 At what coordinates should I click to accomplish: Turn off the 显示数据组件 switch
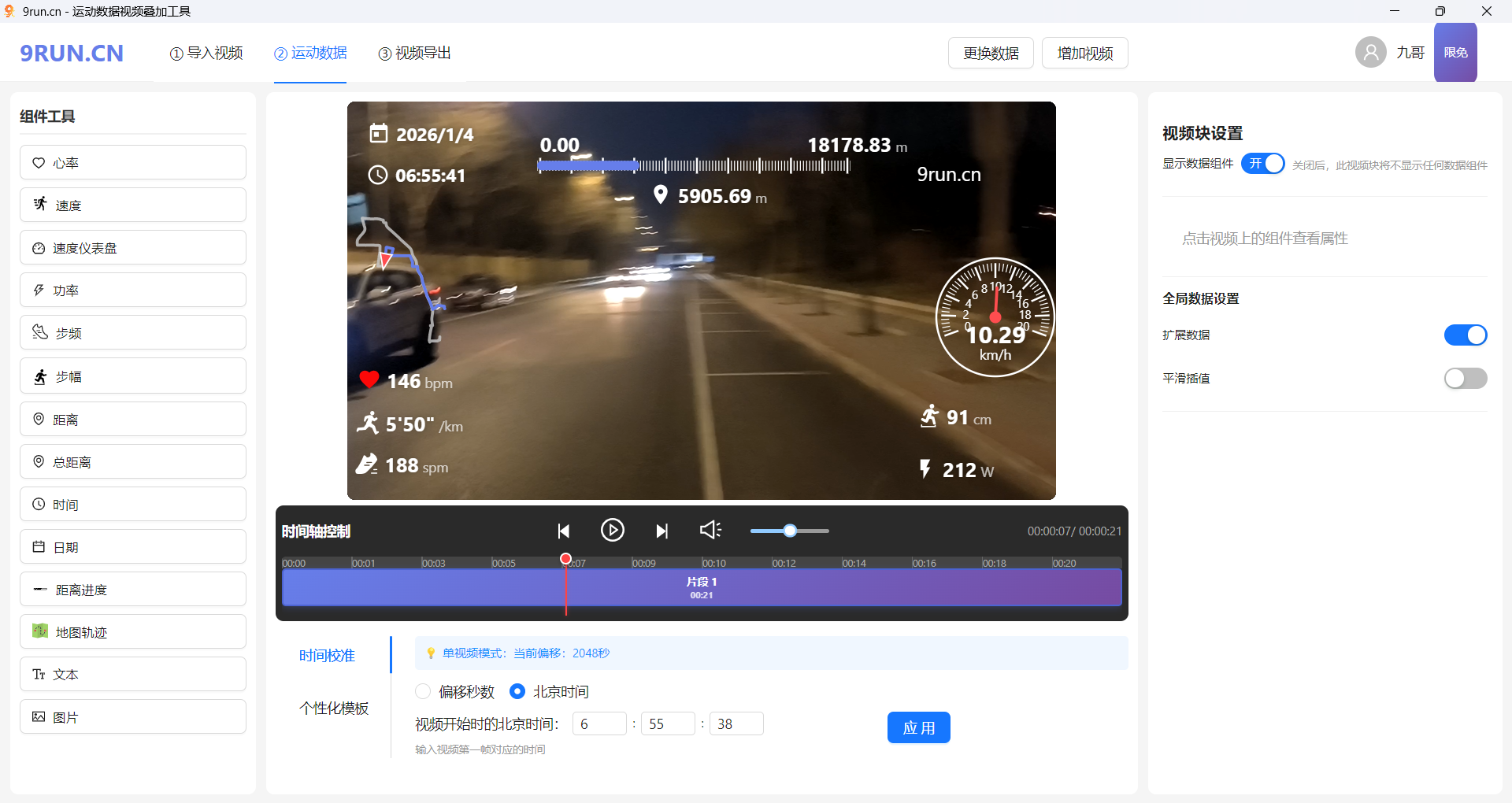click(x=1263, y=163)
